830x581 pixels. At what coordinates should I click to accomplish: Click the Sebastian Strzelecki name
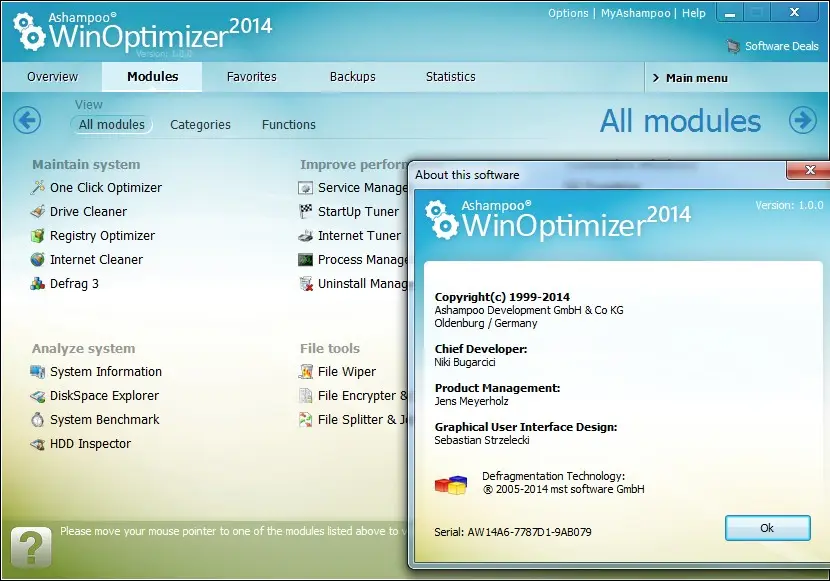pyautogui.click(x=482, y=440)
